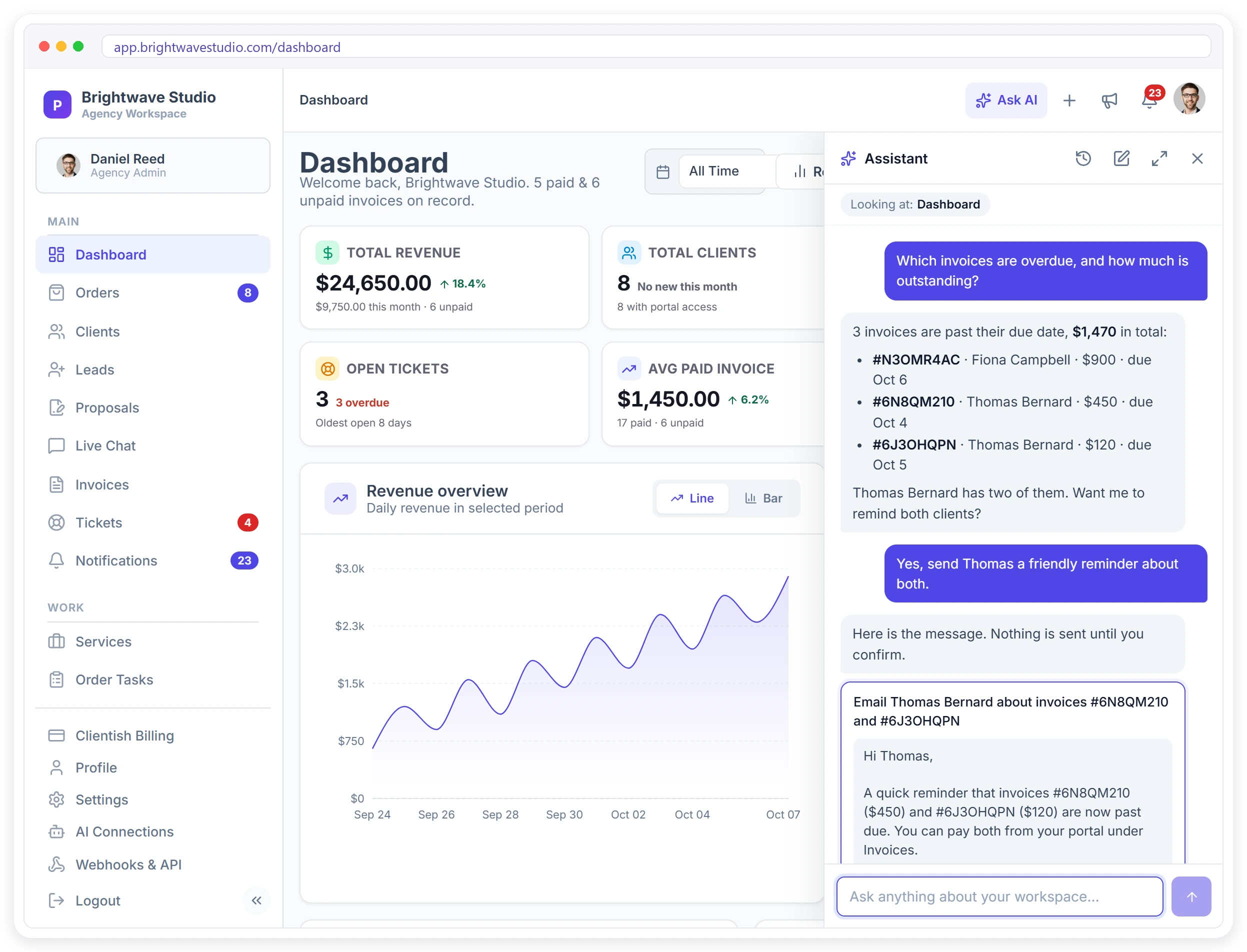Click the user avatar in the top bar
Viewport: 1247px width, 952px height.
[x=1188, y=98]
